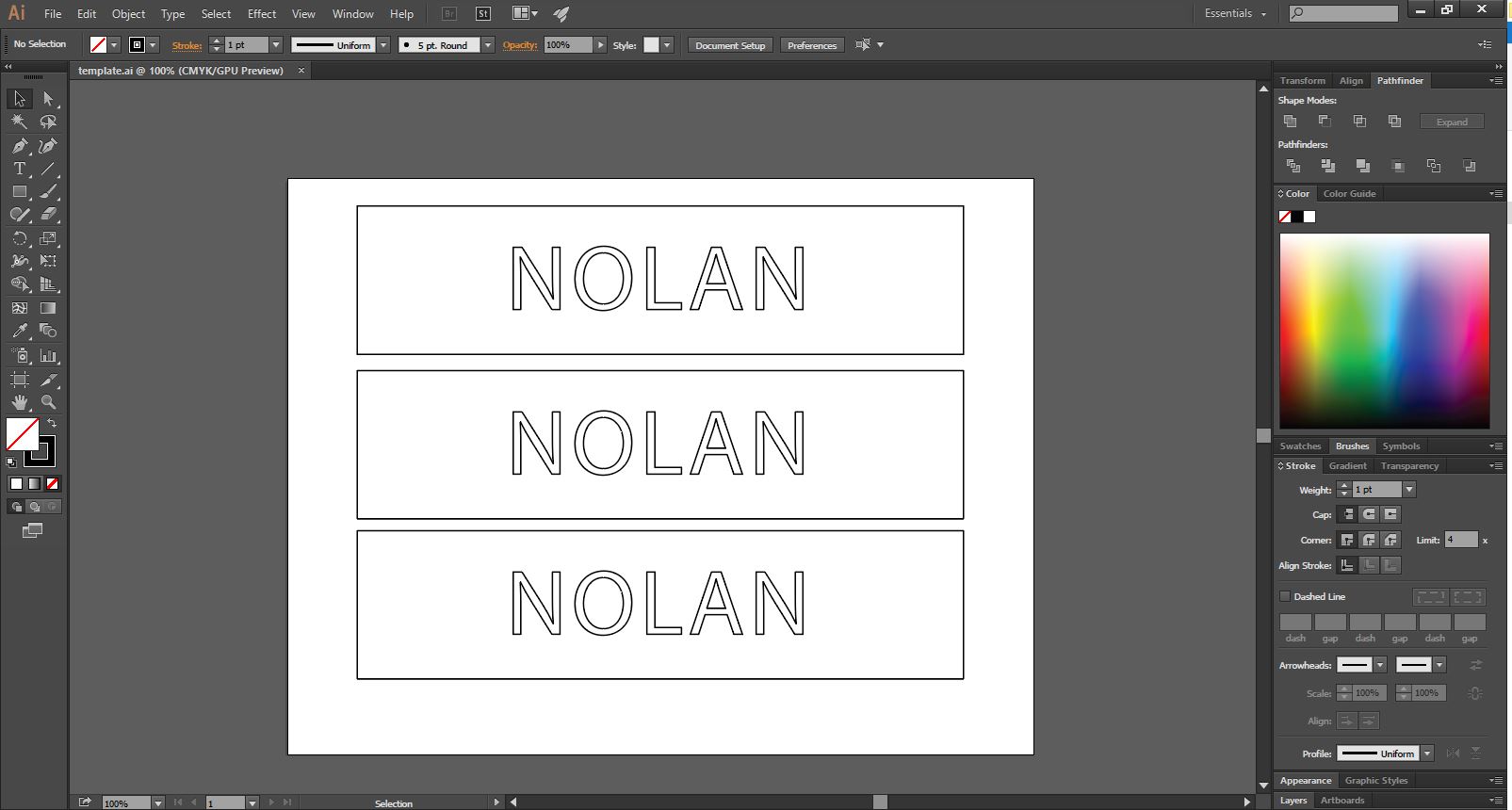Open the Essentials workspace switcher
The height and width of the screenshot is (810, 1512).
(x=1235, y=13)
